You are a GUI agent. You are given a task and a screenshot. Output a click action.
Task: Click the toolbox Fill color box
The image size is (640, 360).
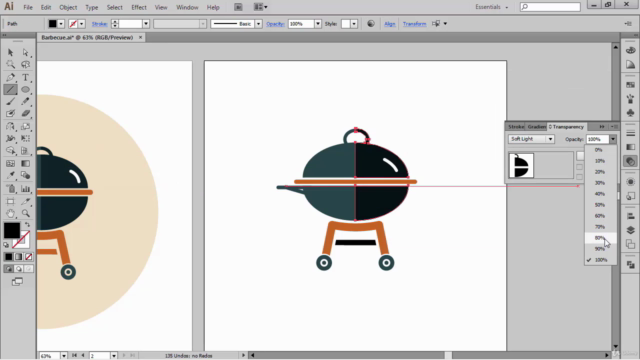point(12,231)
